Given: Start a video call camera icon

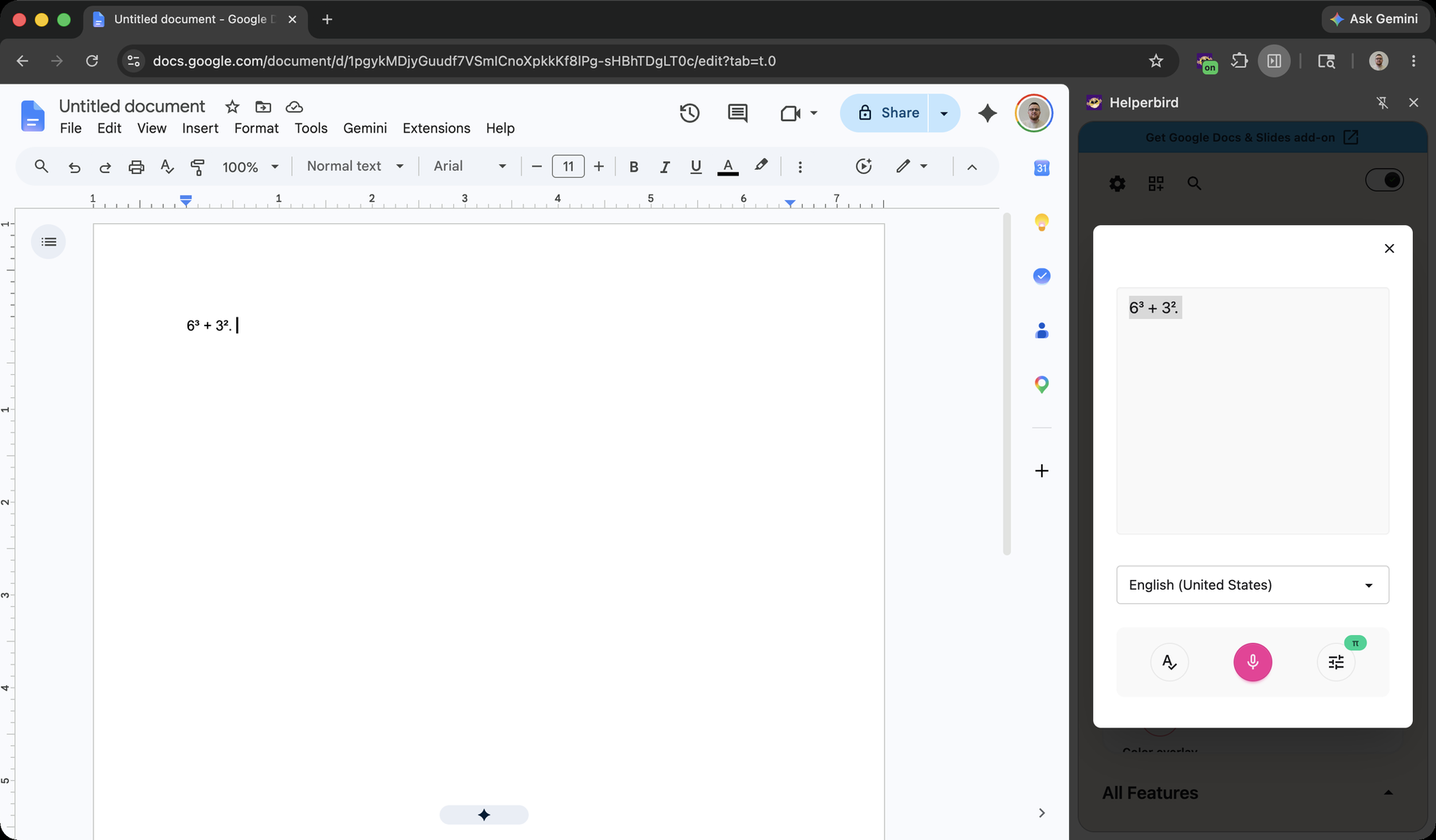Looking at the screenshot, I should 791,113.
